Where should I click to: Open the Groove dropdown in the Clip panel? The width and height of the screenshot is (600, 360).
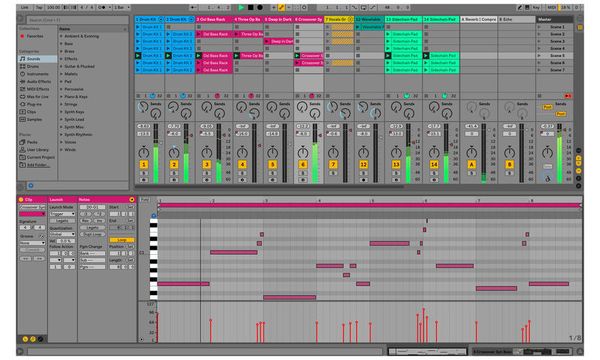32,243
